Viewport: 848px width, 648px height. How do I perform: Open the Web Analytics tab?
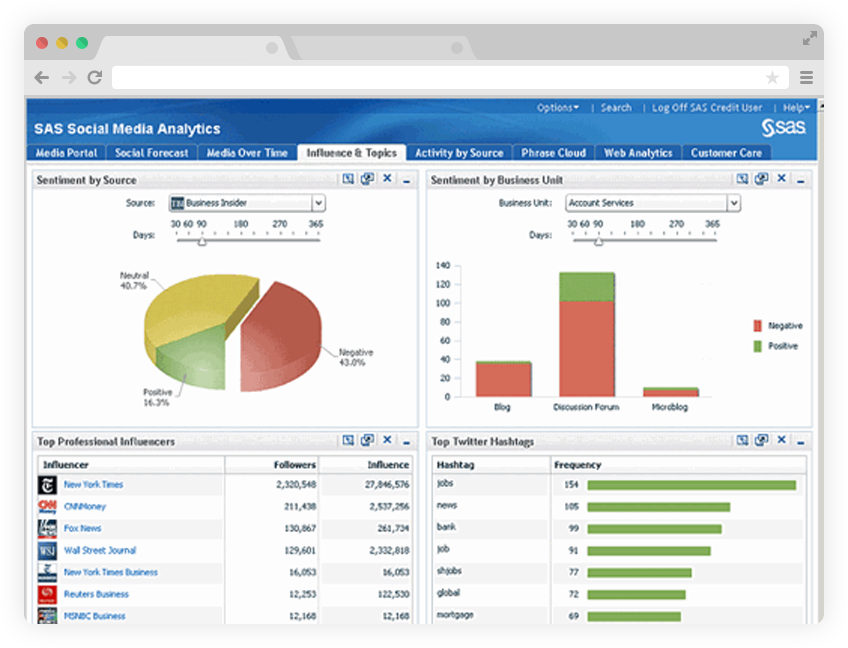(x=638, y=153)
